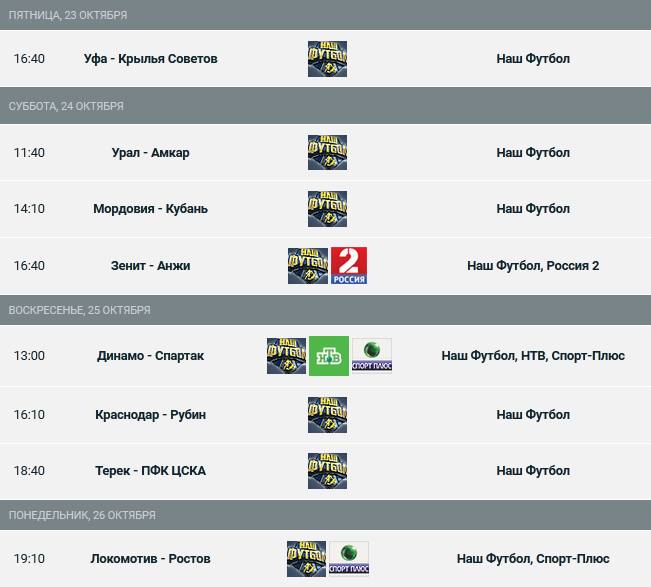Click Наш Футбол logo for Краснодар - Рубин

click(327, 415)
